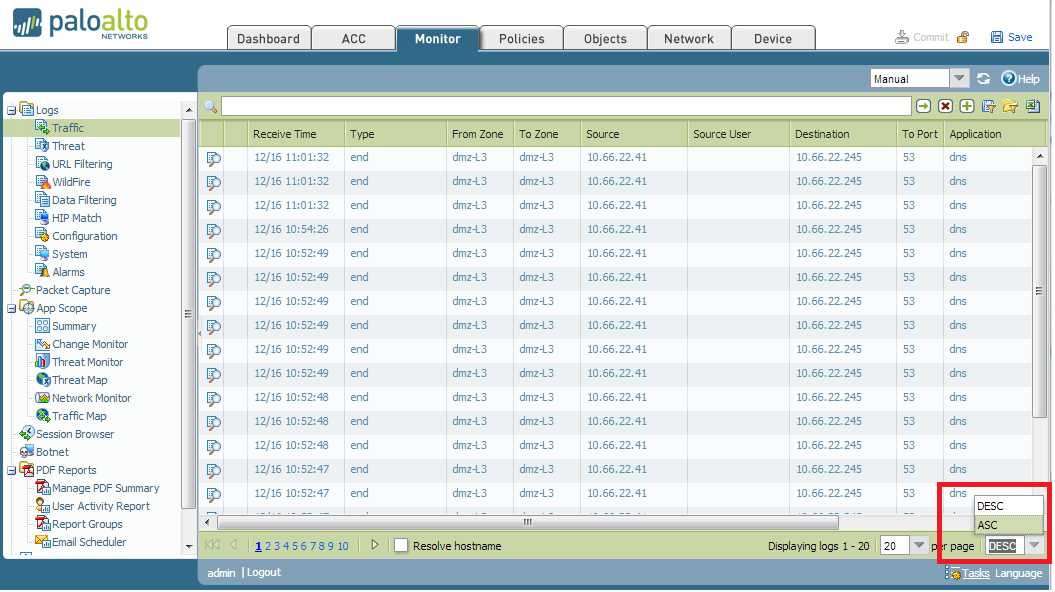Click the vertical scrollbar of log table

[x=1039, y=291]
